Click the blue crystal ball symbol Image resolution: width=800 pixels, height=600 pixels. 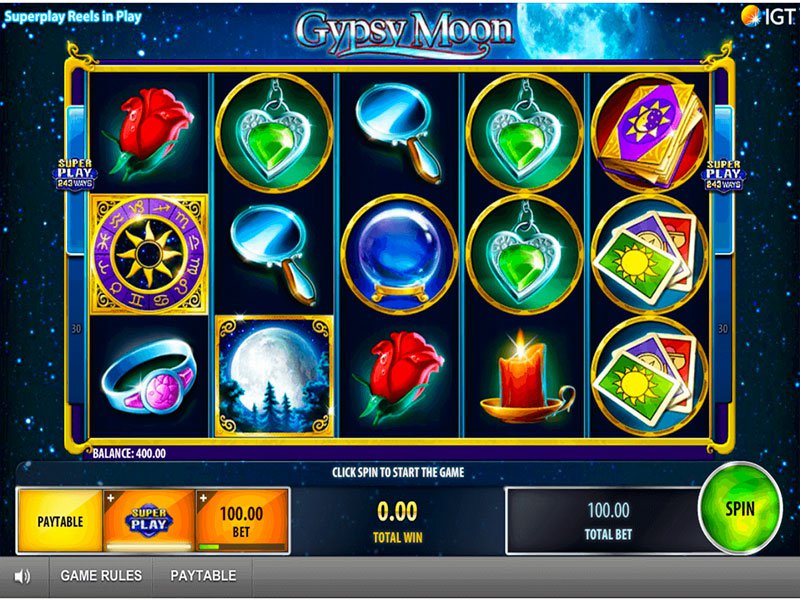coord(399,254)
